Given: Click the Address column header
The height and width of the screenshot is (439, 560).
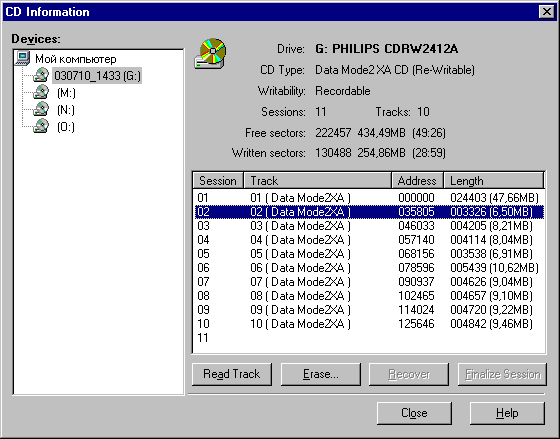Looking at the screenshot, I should tap(418, 180).
